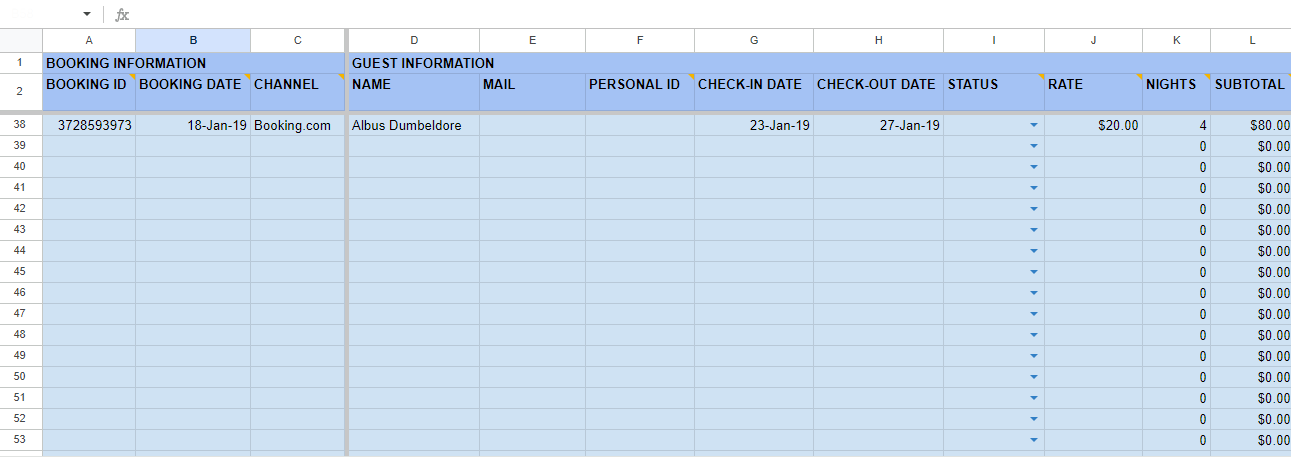The width and height of the screenshot is (1291, 457).
Task: Click the STATUS header cell
Action: [x=994, y=92]
